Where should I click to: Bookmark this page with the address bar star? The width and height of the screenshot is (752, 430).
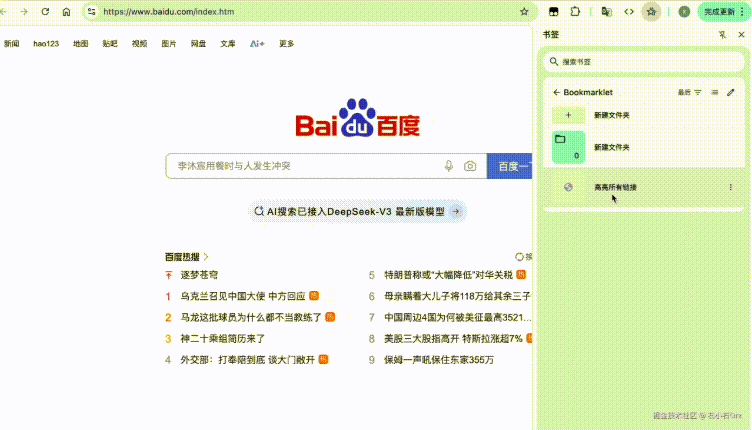524,12
